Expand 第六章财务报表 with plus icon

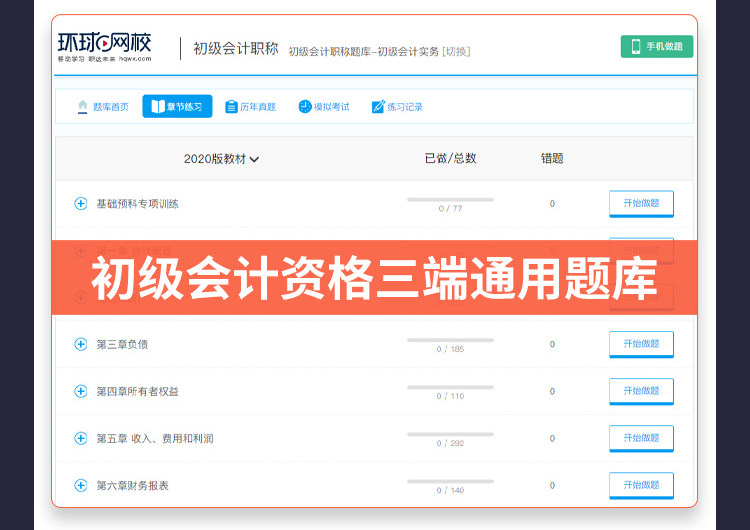click(81, 485)
